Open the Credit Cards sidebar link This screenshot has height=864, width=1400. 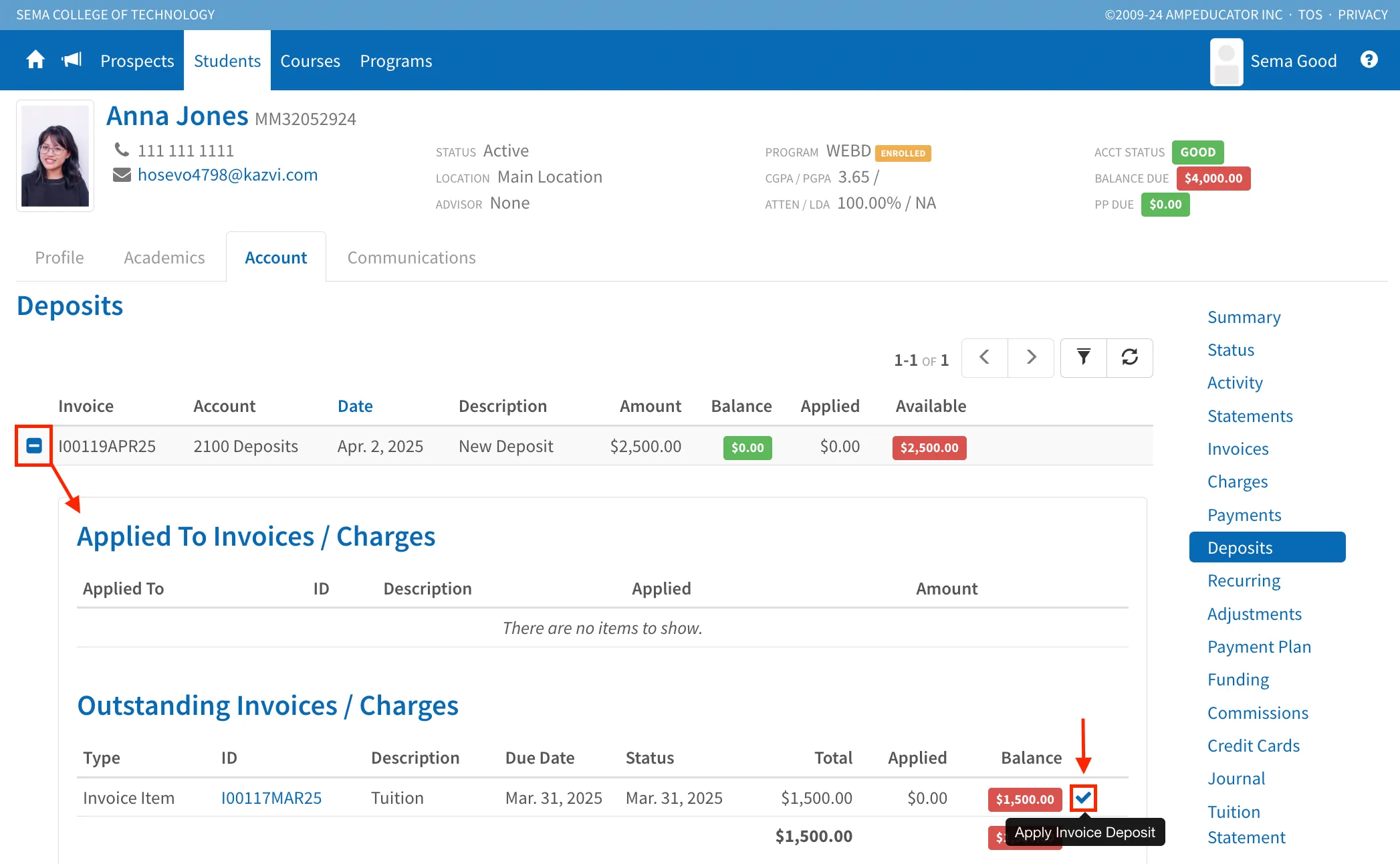pyautogui.click(x=1253, y=746)
